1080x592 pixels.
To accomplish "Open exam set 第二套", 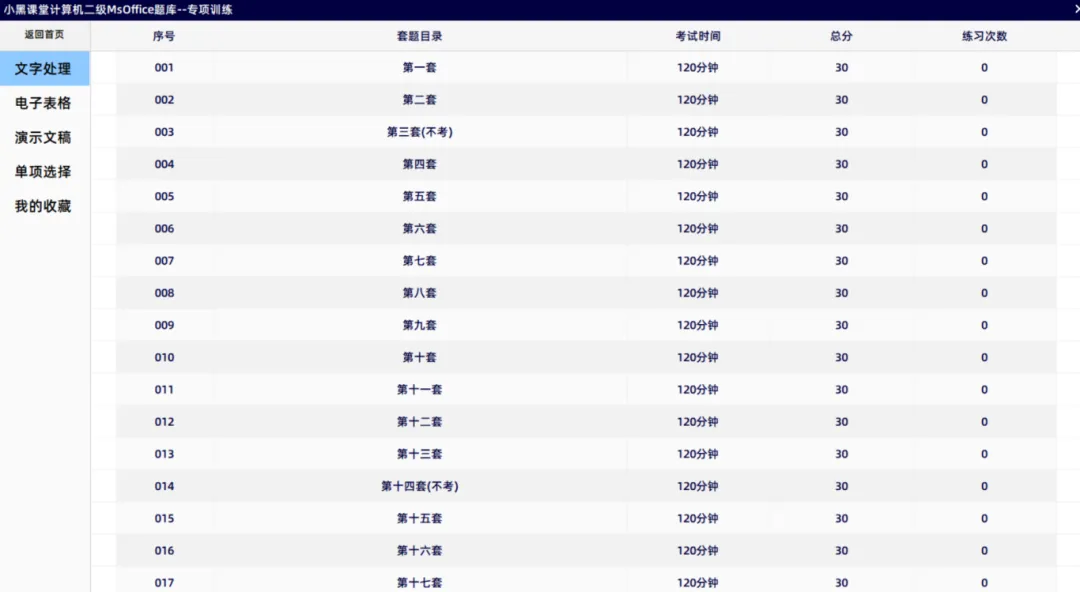I will click(419, 99).
